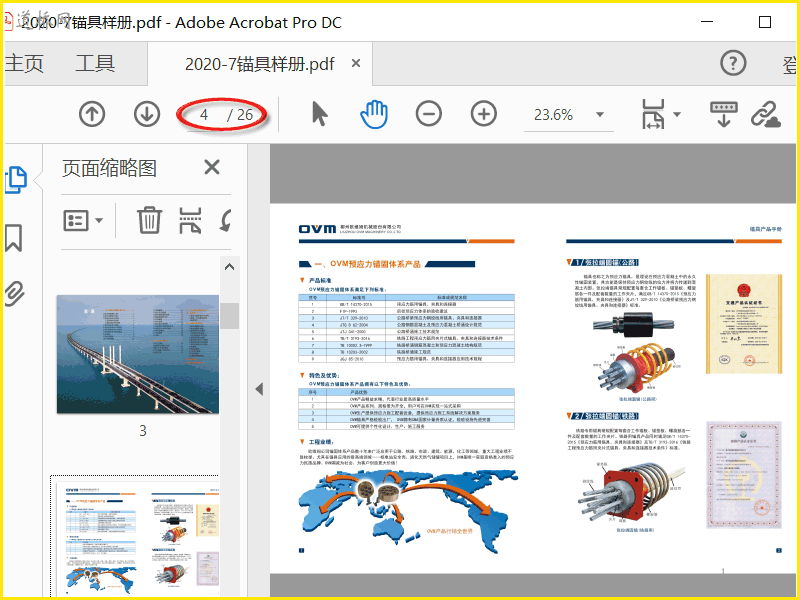800x600 pixels.
Task: Close the 页面缩略图 panel
Action: (212, 167)
